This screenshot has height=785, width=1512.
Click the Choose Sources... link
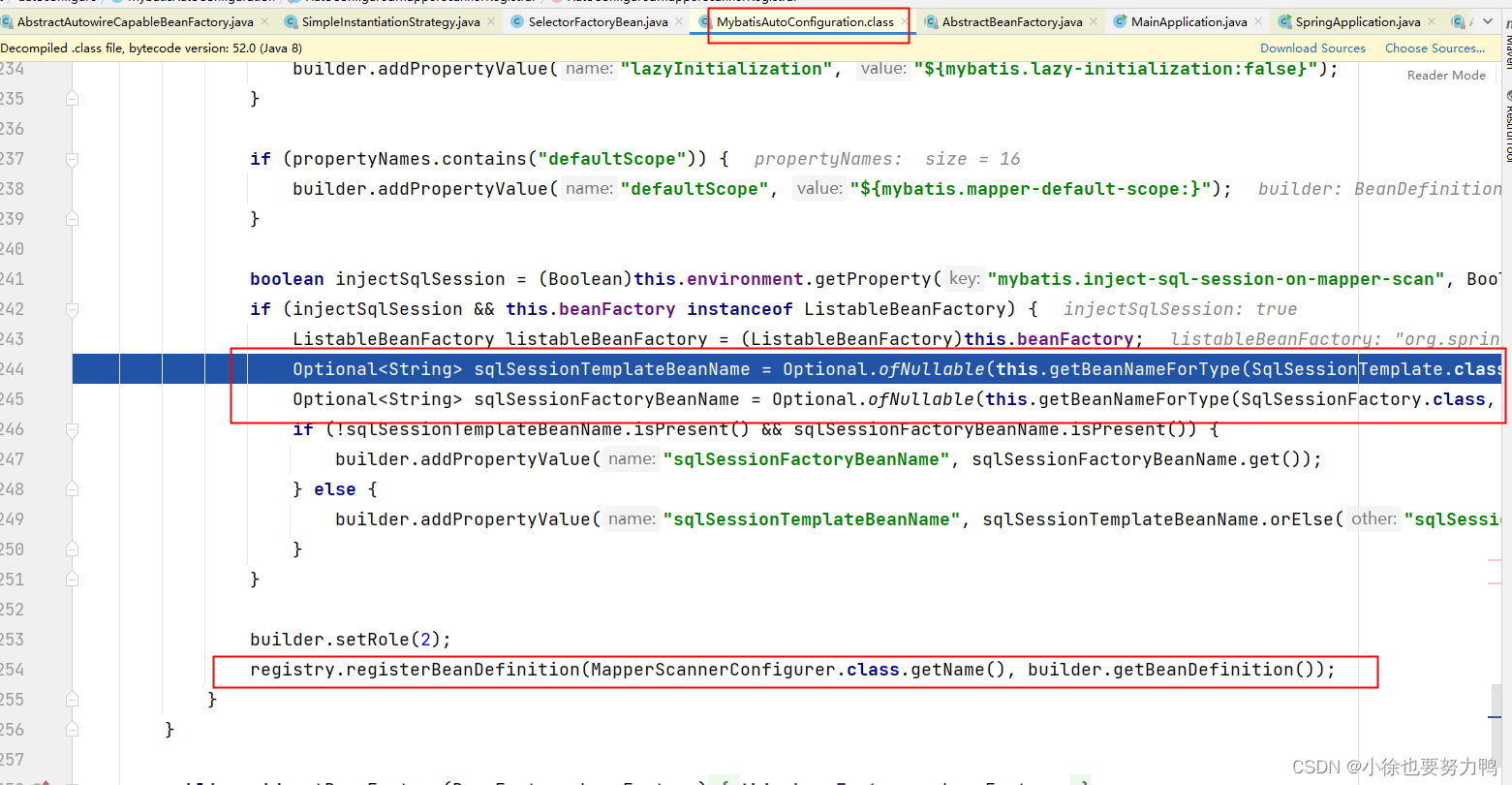(1435, 47)
